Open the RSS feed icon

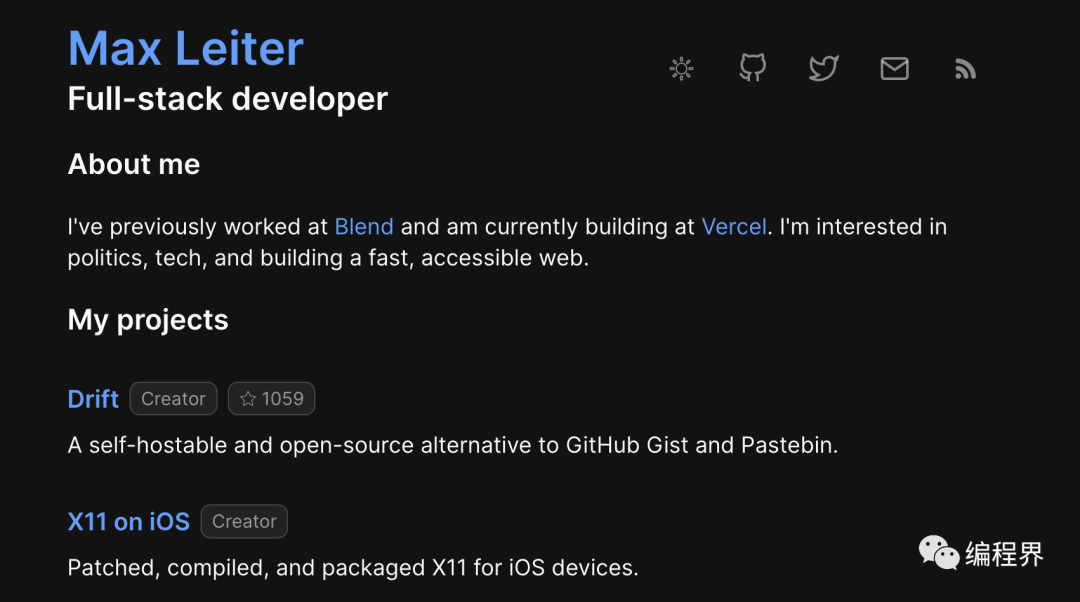point(965,69)
